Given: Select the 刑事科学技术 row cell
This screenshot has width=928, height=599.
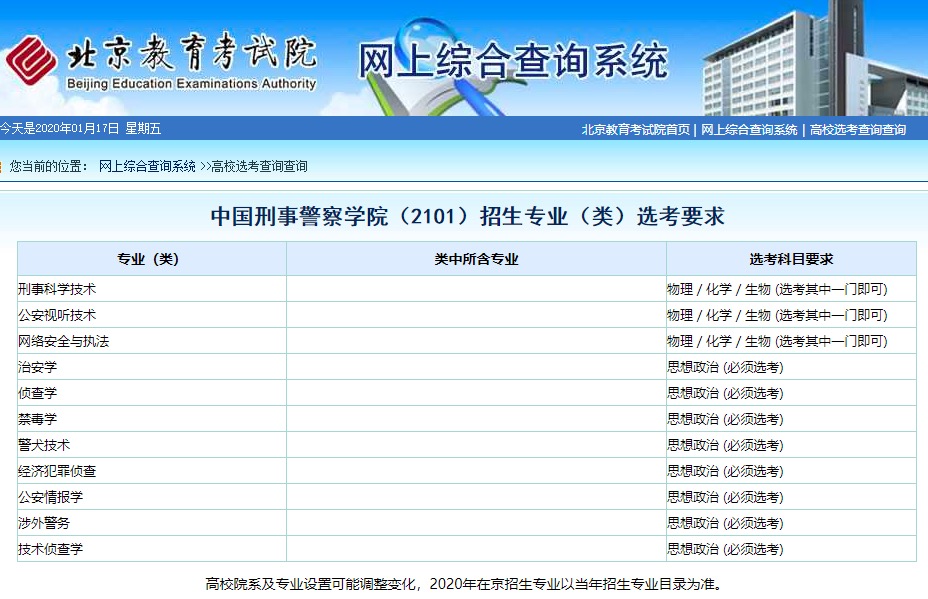Looking at the screenshot, I should (x=152, y=289).
